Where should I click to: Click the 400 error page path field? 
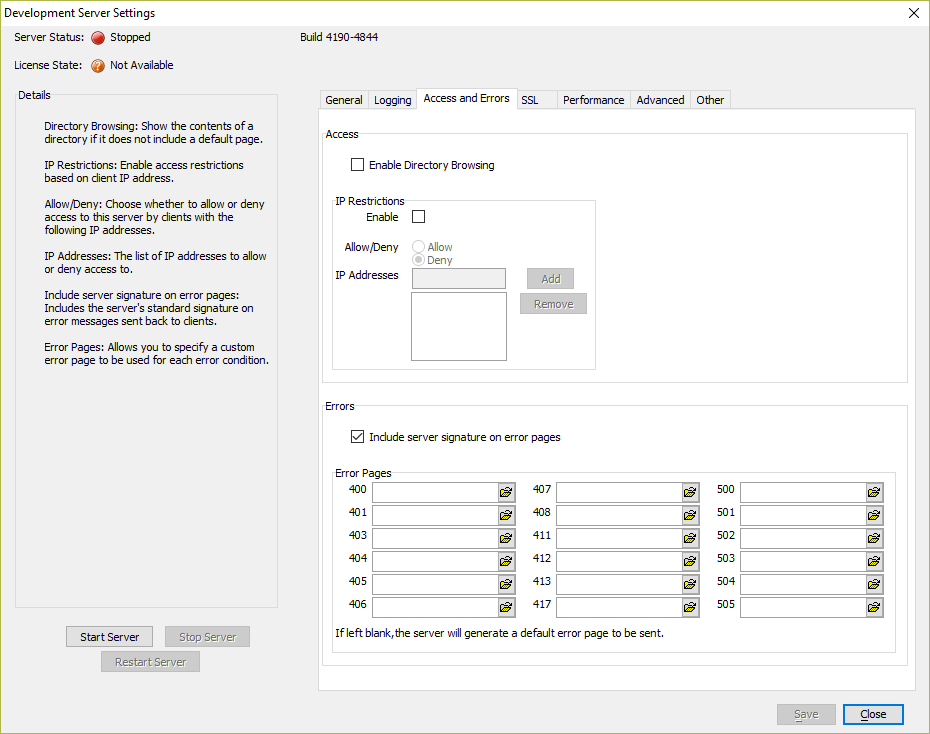click(x=435, y=492)
